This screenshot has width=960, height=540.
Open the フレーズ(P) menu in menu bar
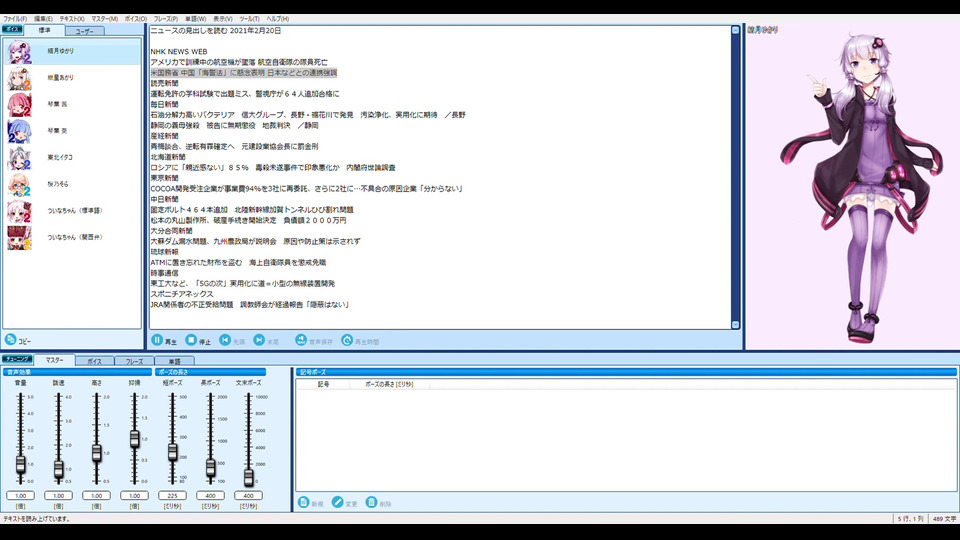165,19
